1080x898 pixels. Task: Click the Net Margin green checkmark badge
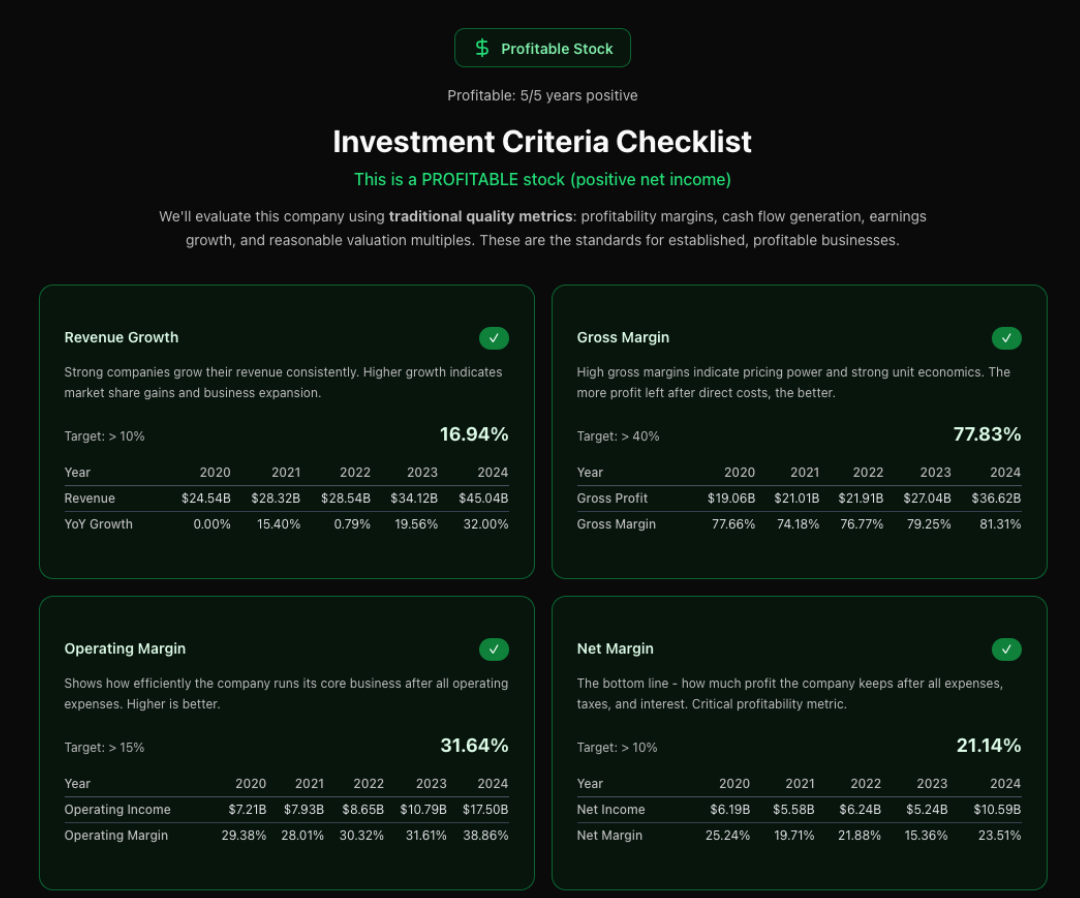[x=1006, y=649]
